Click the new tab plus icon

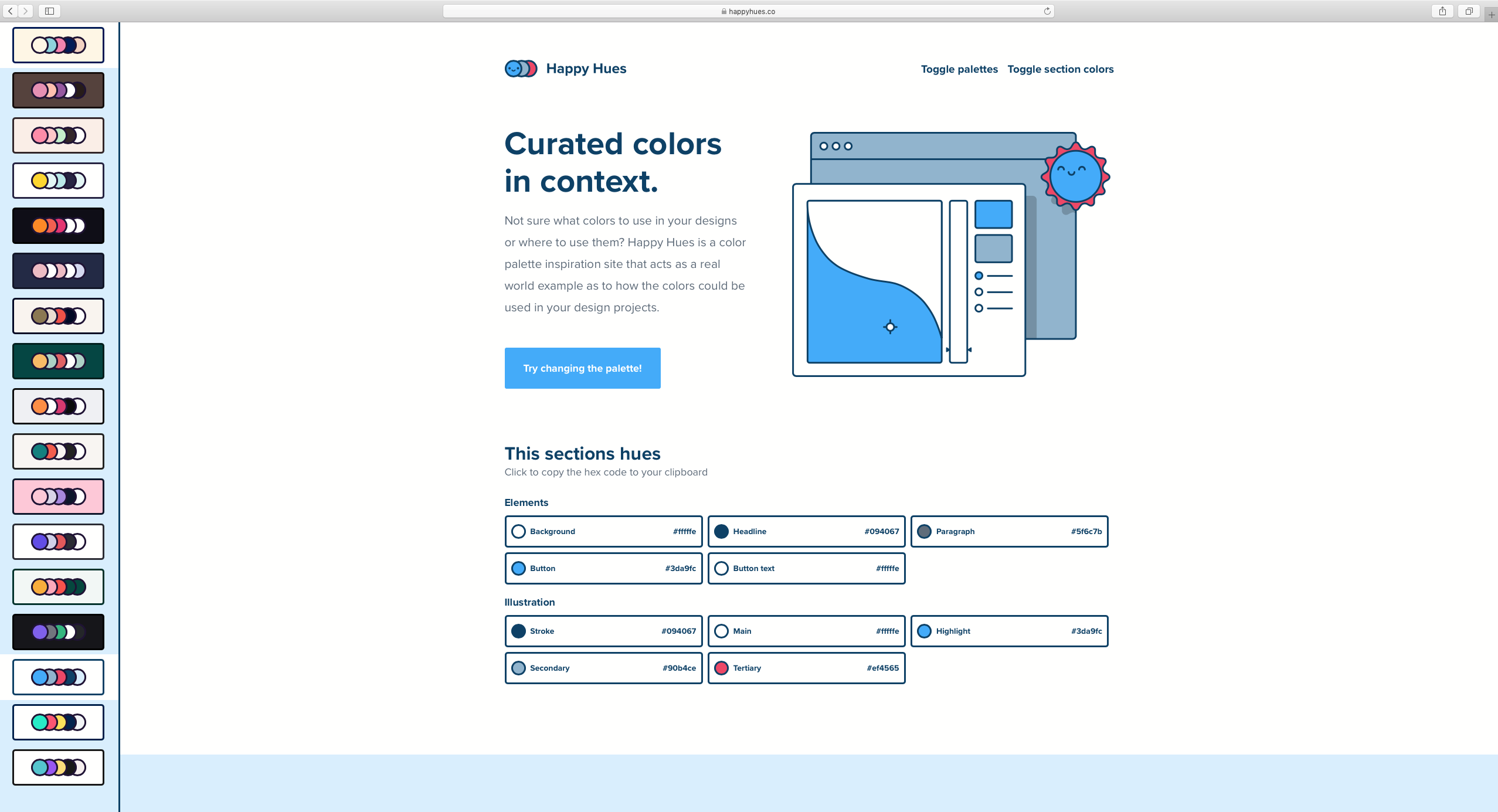1491,11
